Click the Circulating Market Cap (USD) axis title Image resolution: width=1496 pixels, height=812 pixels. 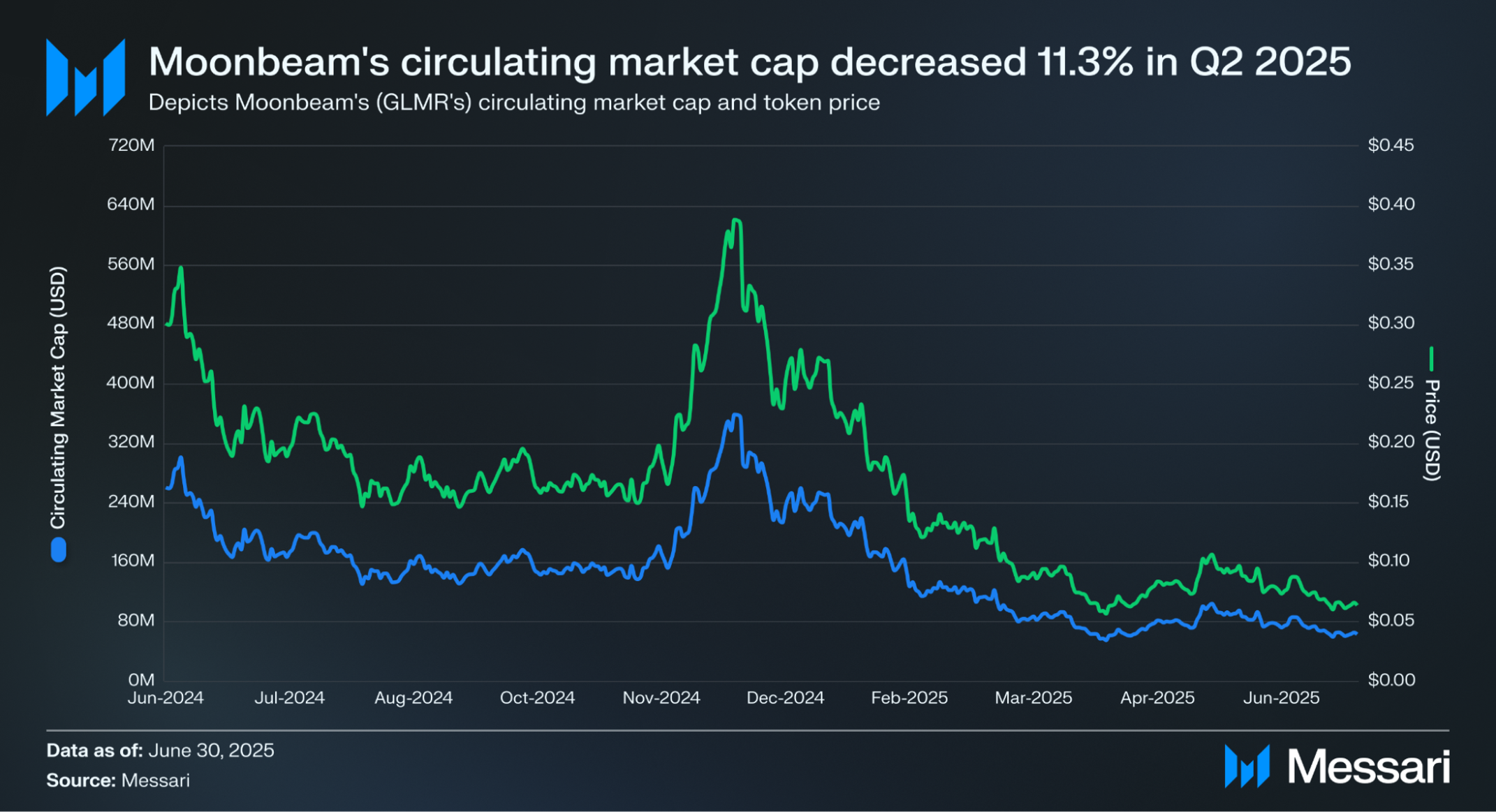[58, 397]
